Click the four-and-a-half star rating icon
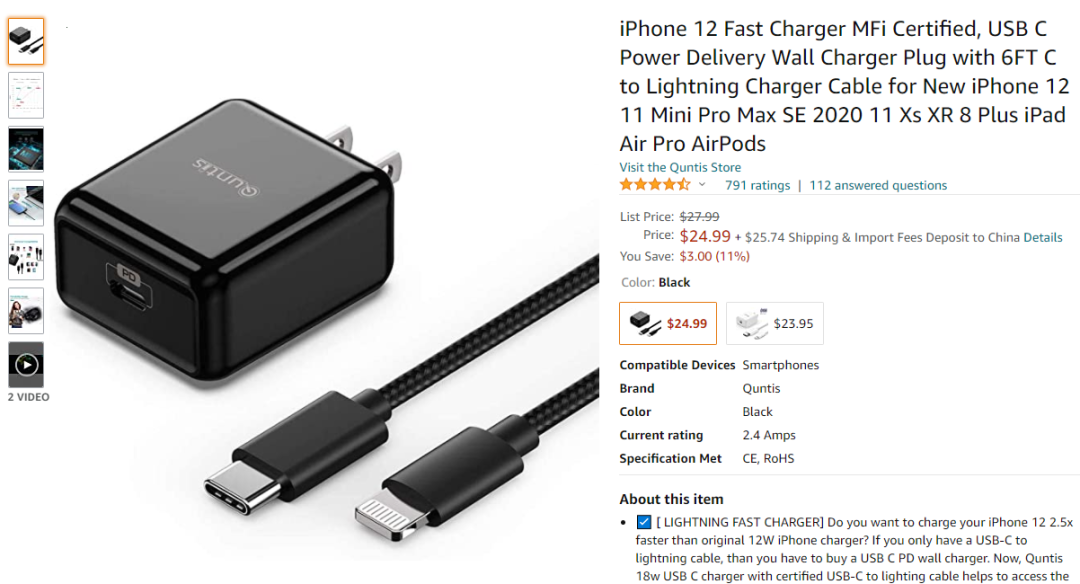Image resolution: width=1080 pixels, height=584 pixels. tap(654, 185)
